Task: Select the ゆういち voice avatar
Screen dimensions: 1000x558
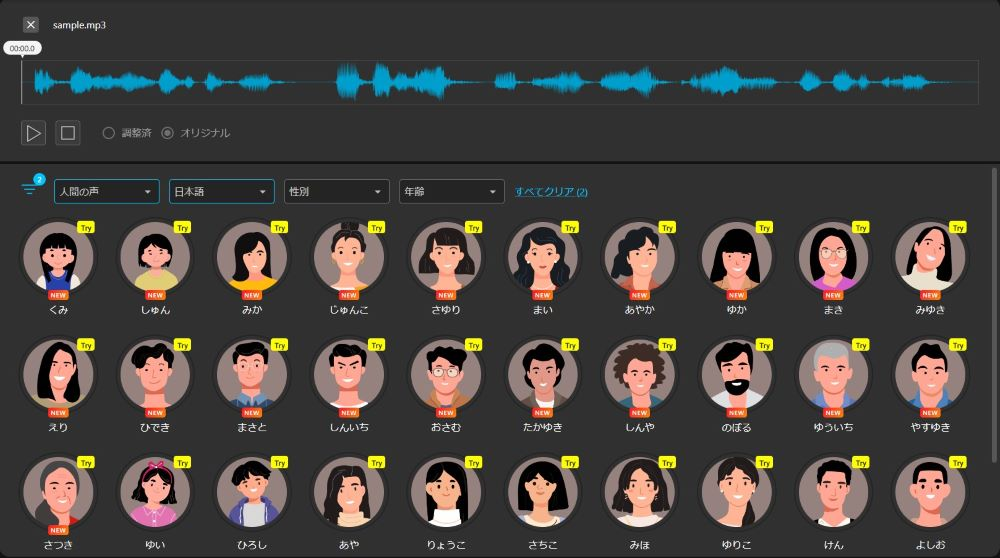Action: (x=834, y=374)
